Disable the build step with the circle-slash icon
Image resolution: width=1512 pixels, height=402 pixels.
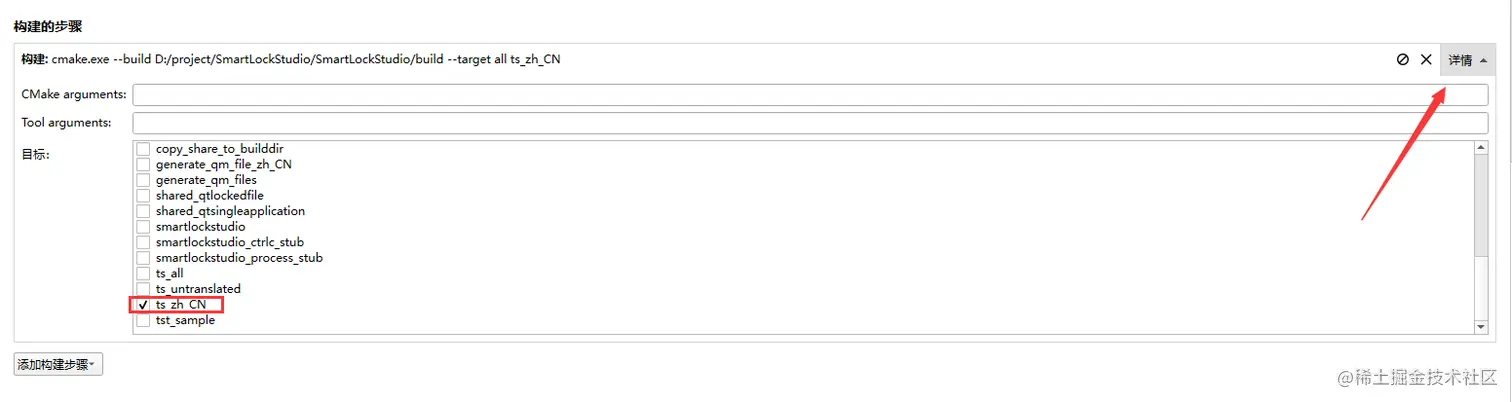tap(1403, 60)
